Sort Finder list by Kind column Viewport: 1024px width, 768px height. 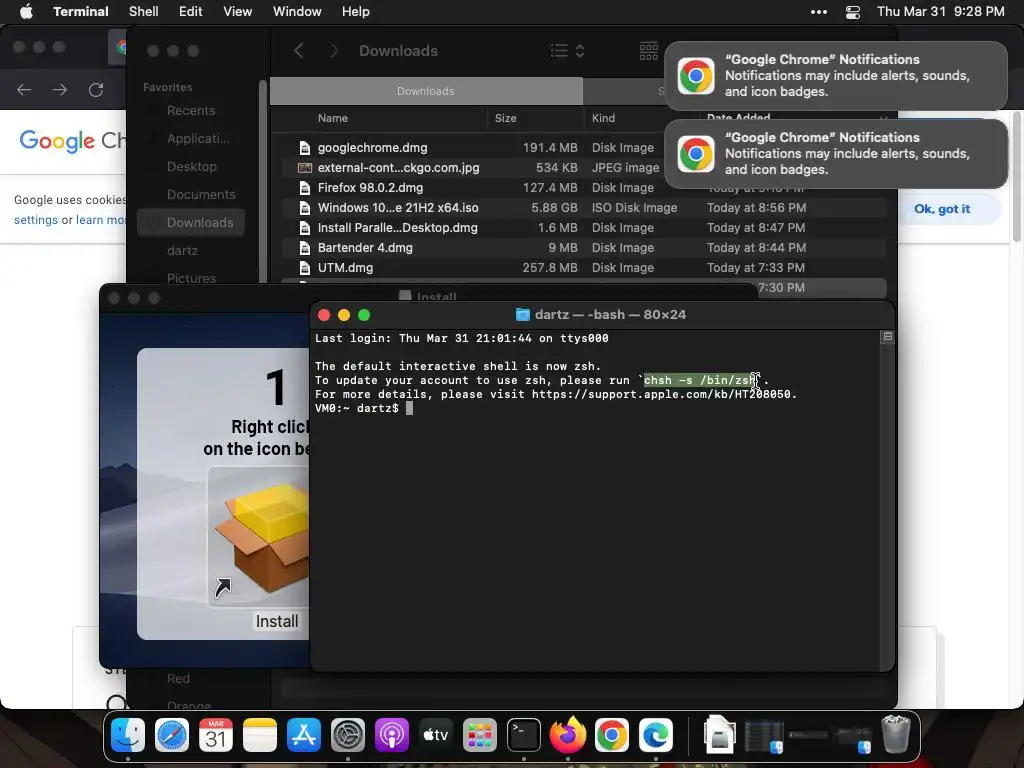[603, 118]
